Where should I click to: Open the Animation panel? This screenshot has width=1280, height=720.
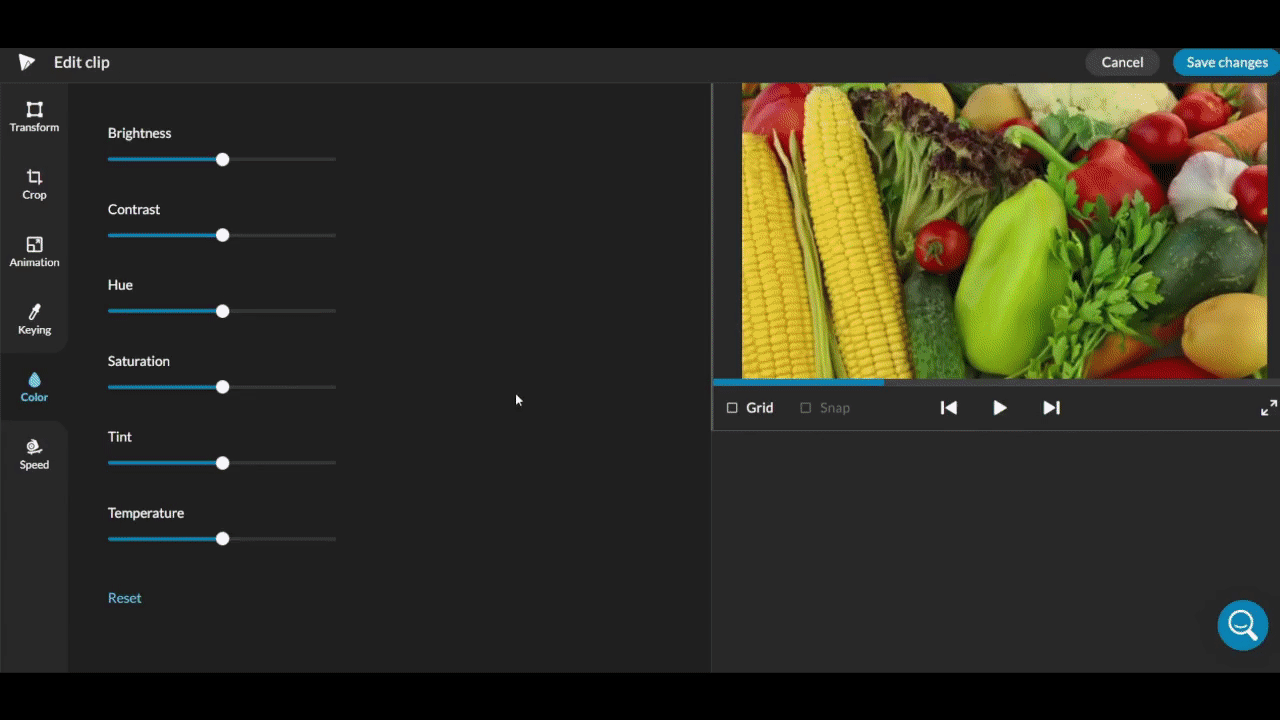pos(34,252)
